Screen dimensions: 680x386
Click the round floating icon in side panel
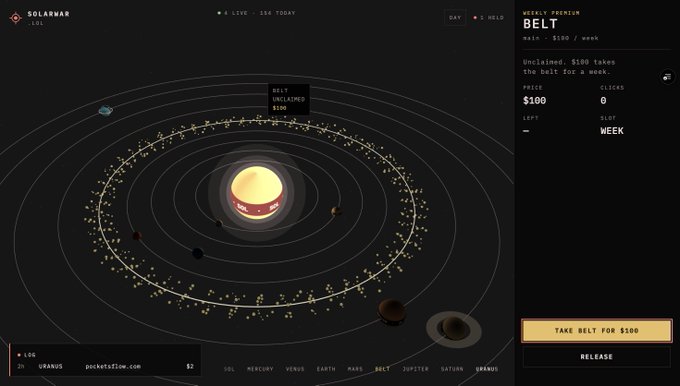click(667, 77)
